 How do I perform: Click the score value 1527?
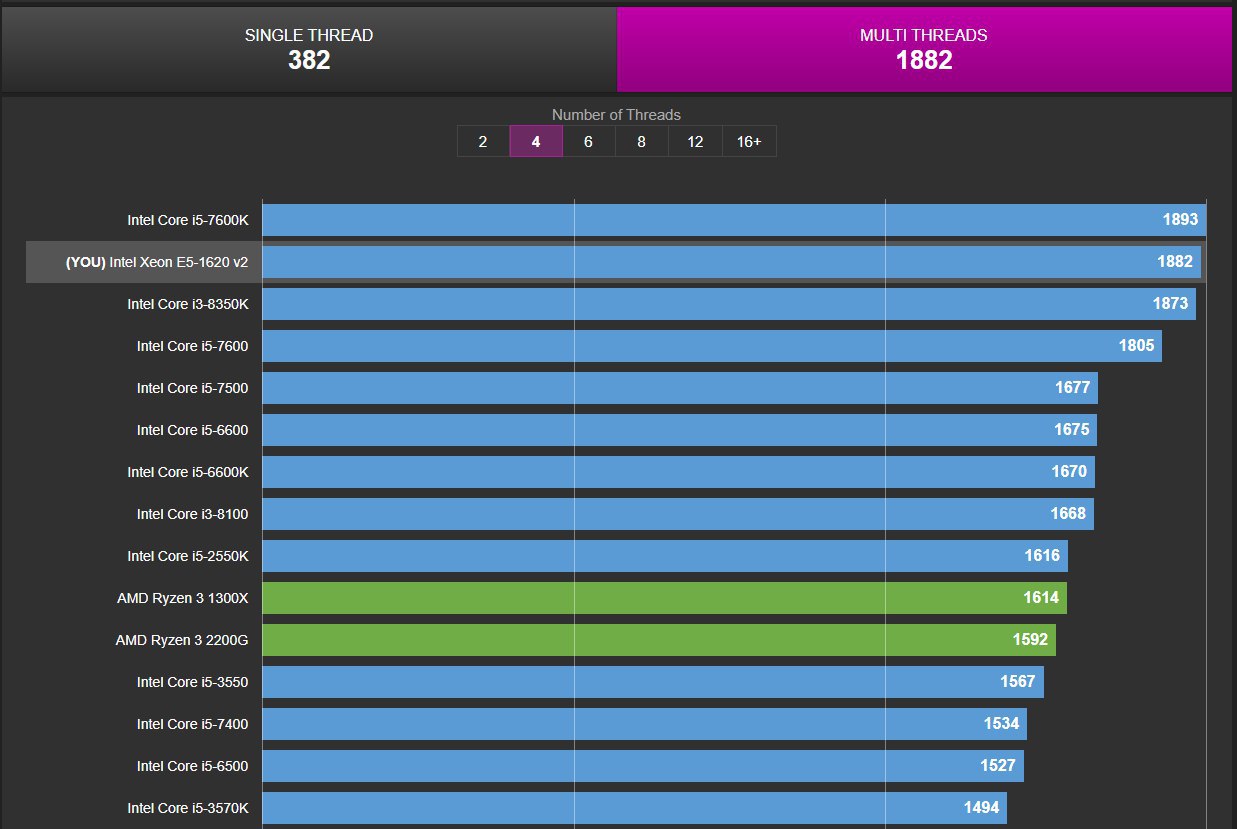pyautogui.click(x=998, y=766)
